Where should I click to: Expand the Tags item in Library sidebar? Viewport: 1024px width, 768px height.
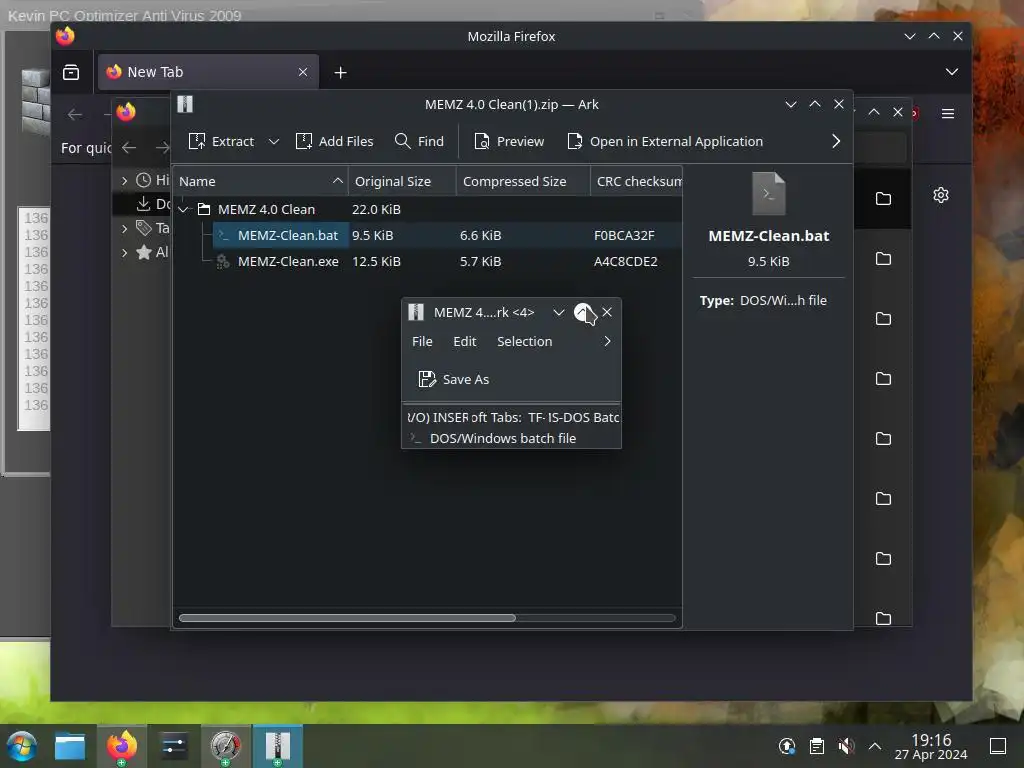point(125,229)
